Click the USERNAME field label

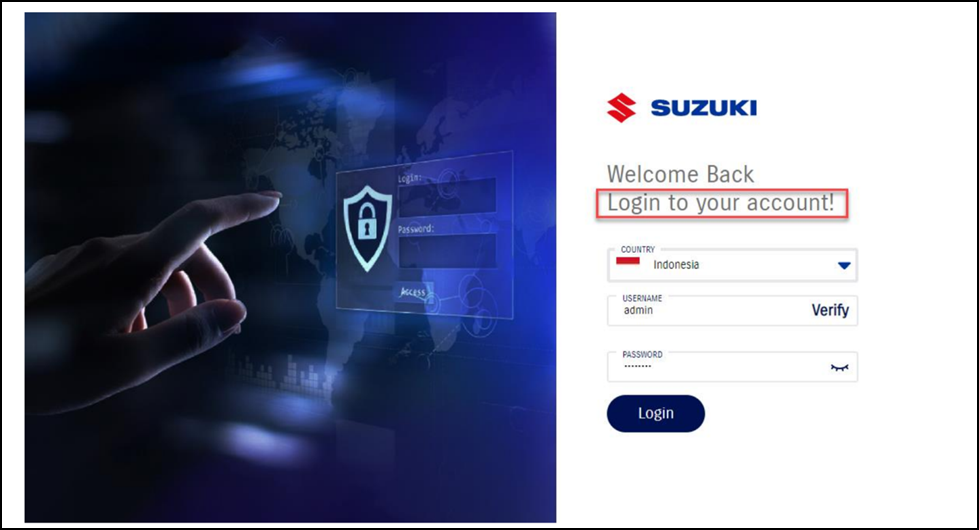[x=642, y=298]
